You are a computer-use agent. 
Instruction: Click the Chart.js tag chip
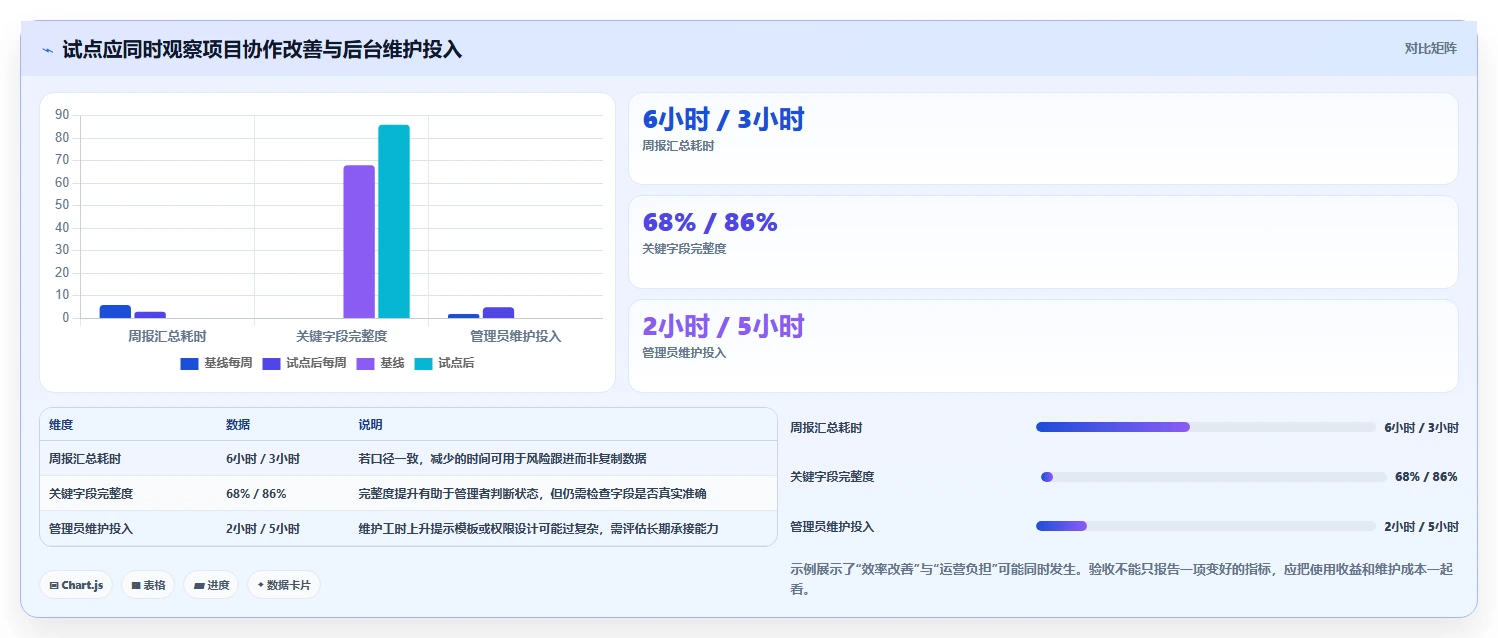click(x=76, y=585)
